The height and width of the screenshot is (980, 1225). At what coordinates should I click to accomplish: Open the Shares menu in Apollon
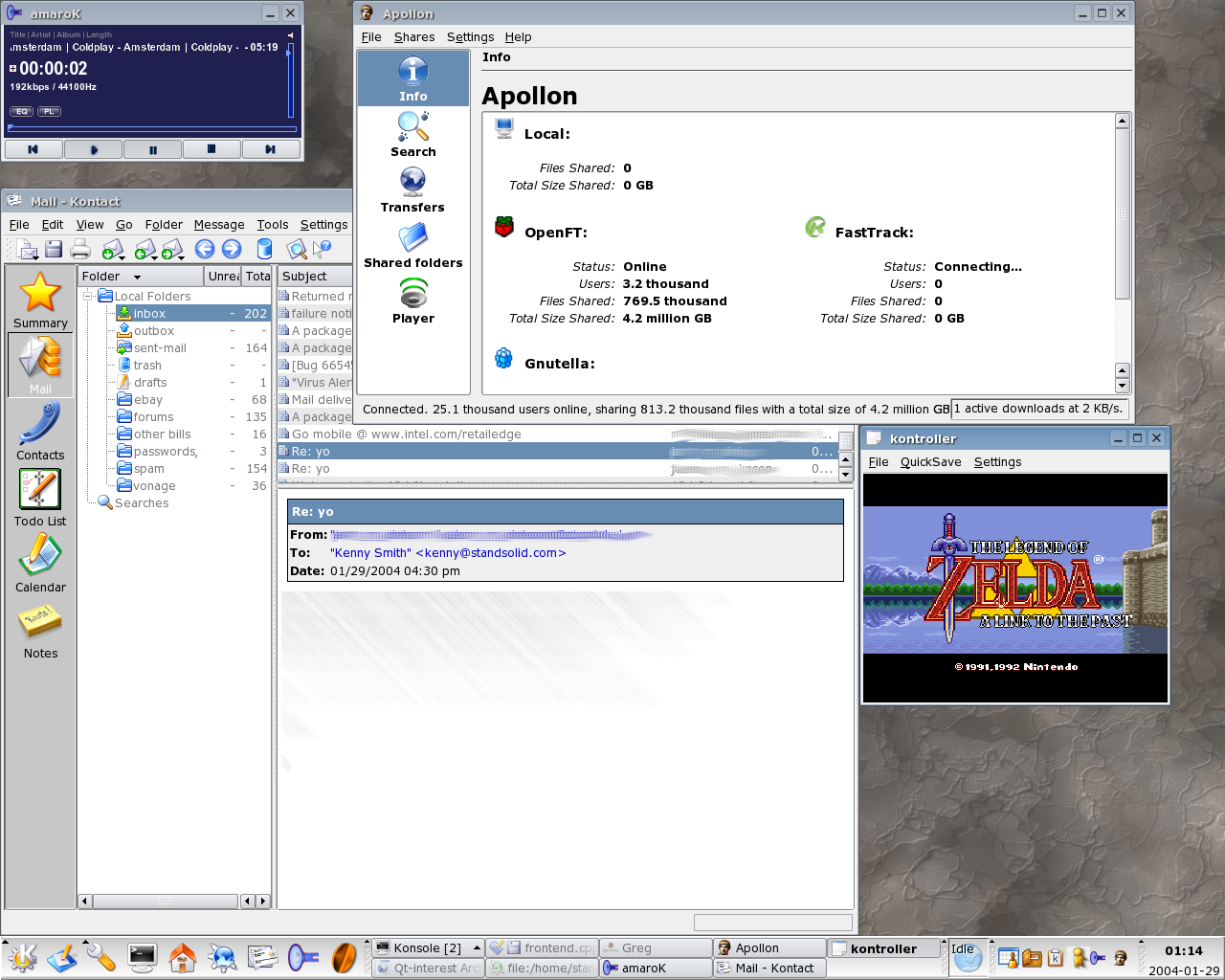pos(414,37)
